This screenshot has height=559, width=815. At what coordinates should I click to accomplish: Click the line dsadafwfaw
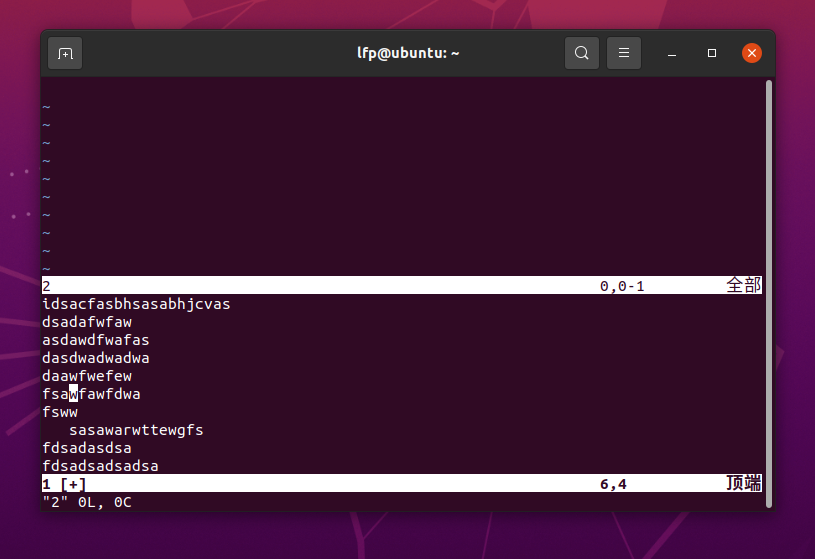pos(87,322)
